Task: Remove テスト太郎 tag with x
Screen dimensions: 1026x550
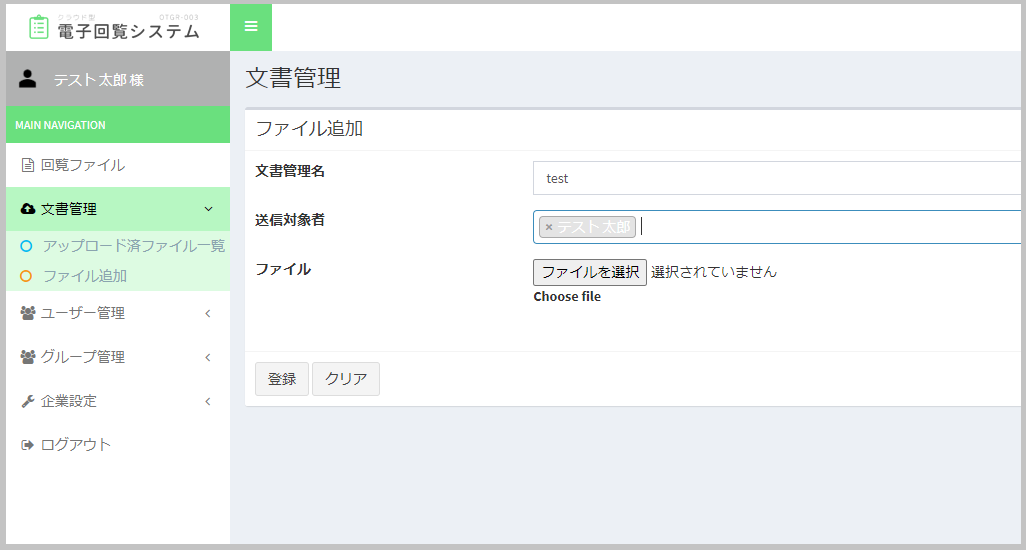Action: coord(549,227)
